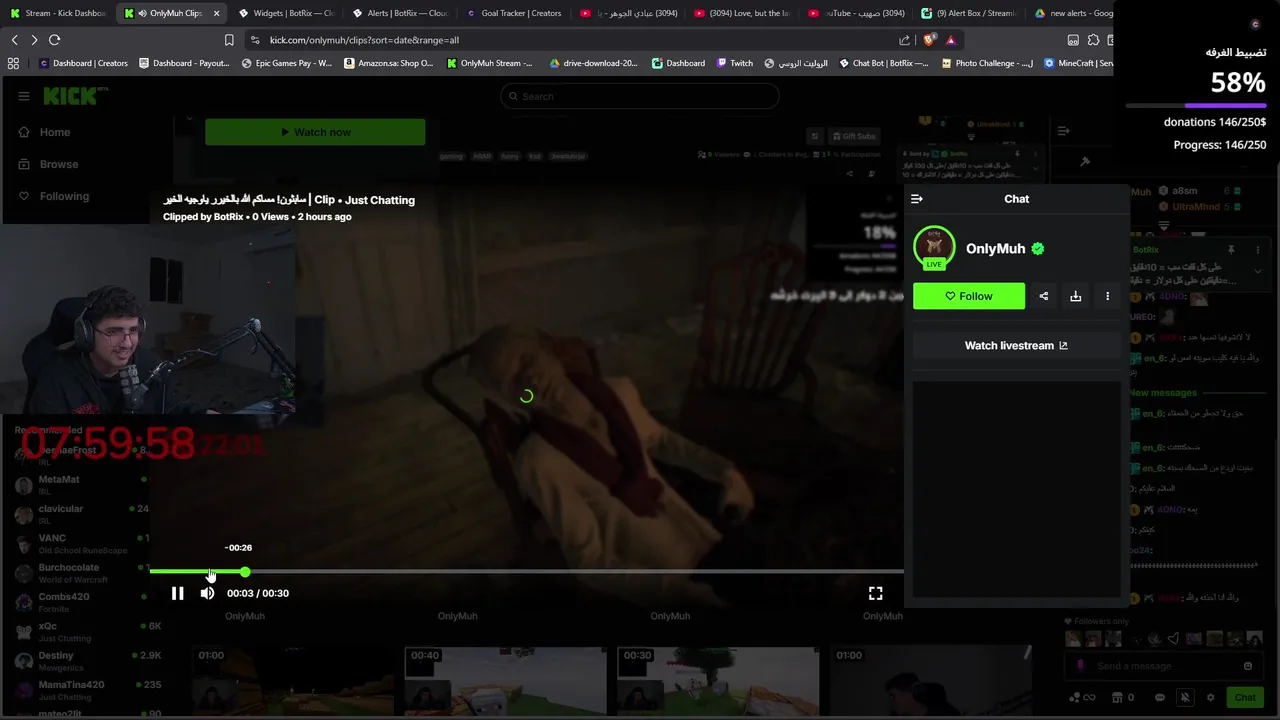Click the Watch livestream link

(1016, 345)
